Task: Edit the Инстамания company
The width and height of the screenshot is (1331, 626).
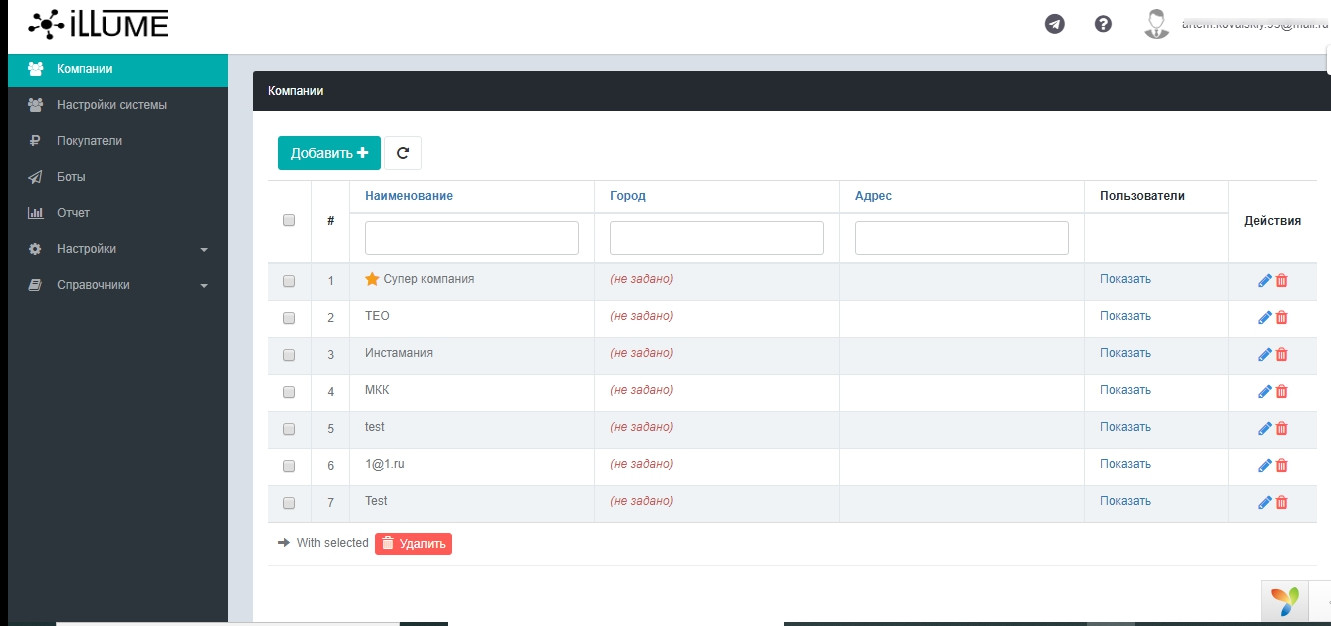Action: pyautogui.click(x=1264, y=355)
